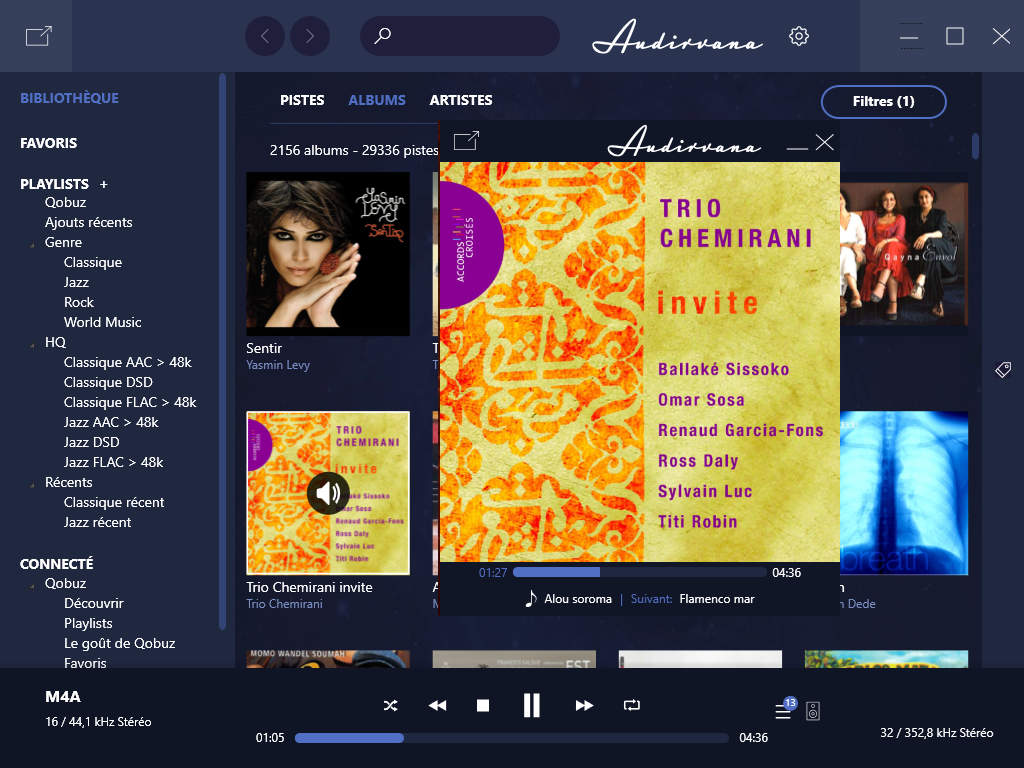Screen dimensions: 1024x768
Task: Select Classique AAC > 48k playlist
Action: tap(127, 362)
